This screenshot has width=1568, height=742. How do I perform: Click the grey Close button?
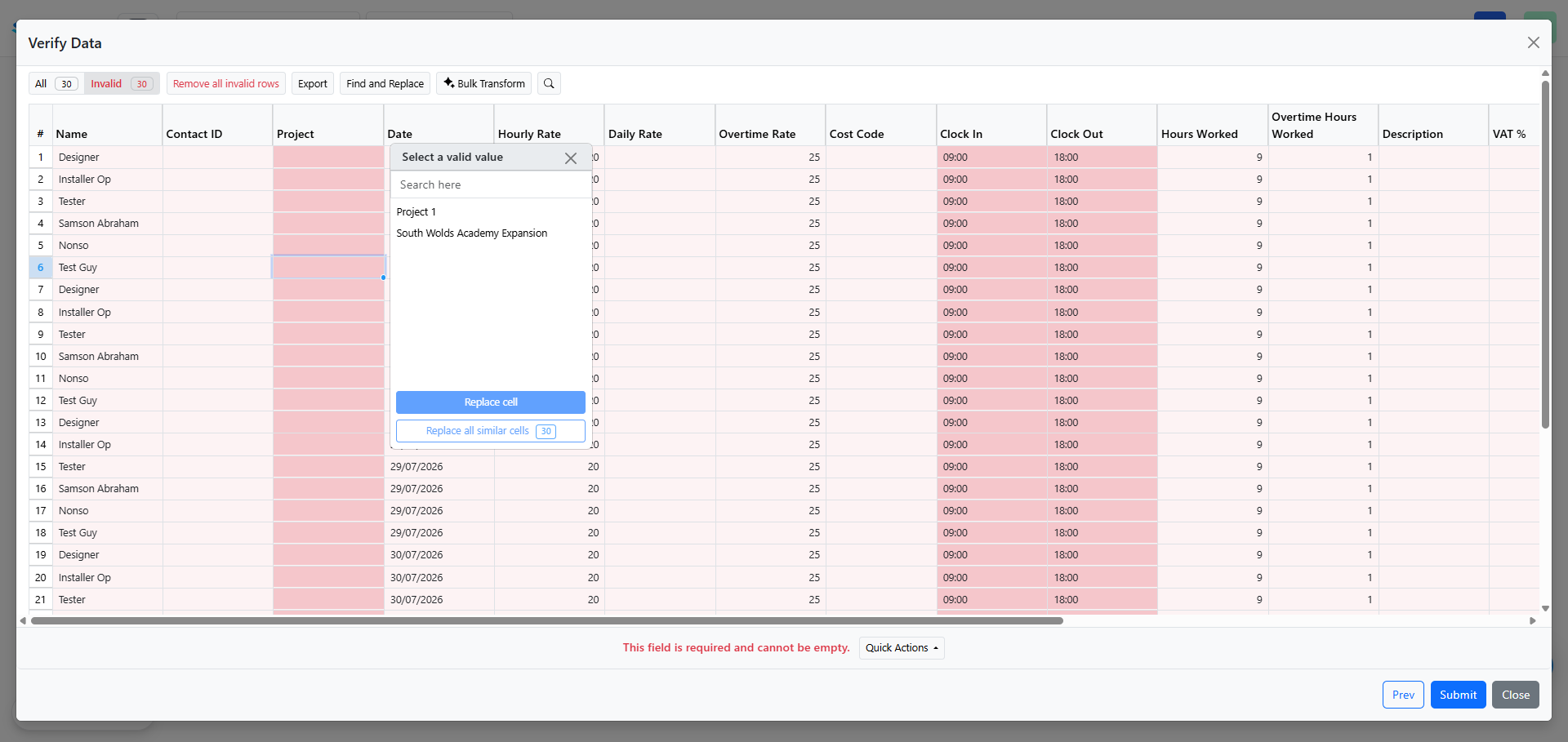(1516, 695)
